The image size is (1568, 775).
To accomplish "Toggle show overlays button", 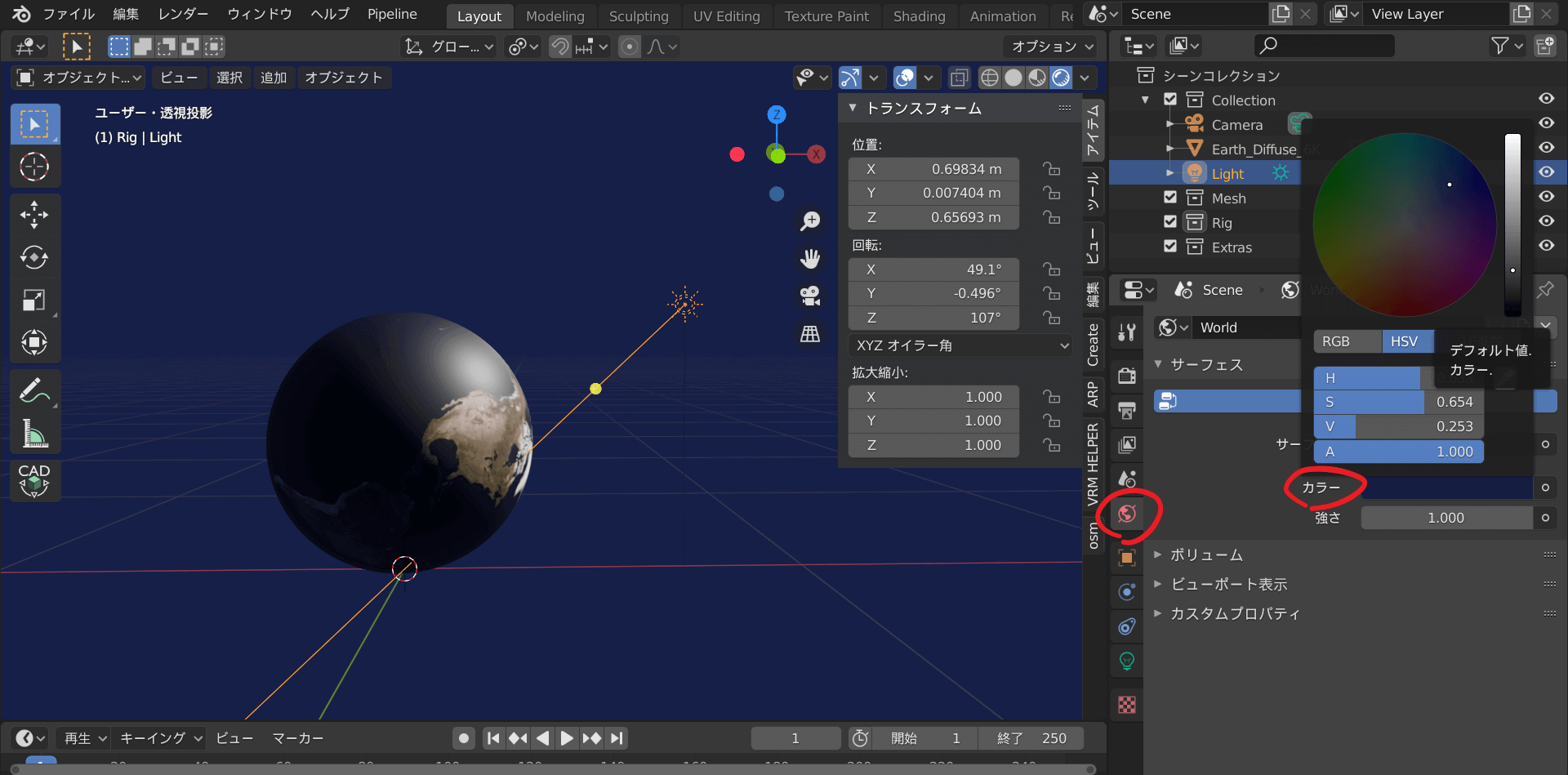I will [905, 78].
